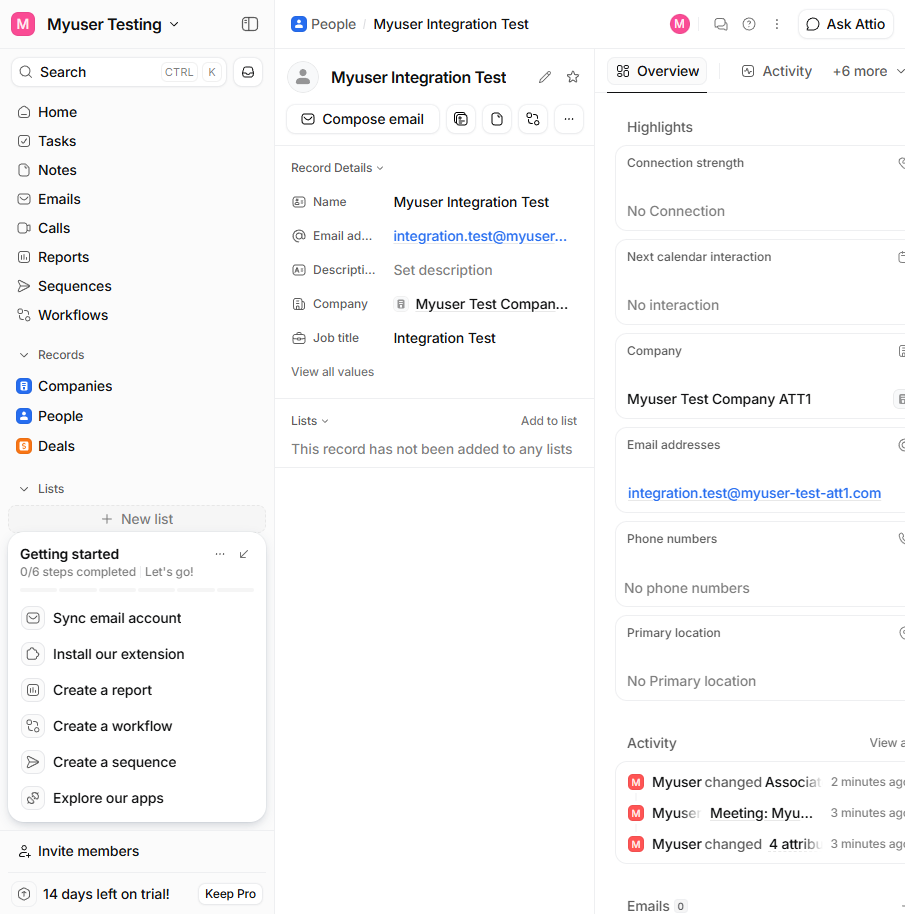Image resolution: width=905 pixels, height=914 pixels.
Task: Start Install our extension step
Action: pos(137,654)
